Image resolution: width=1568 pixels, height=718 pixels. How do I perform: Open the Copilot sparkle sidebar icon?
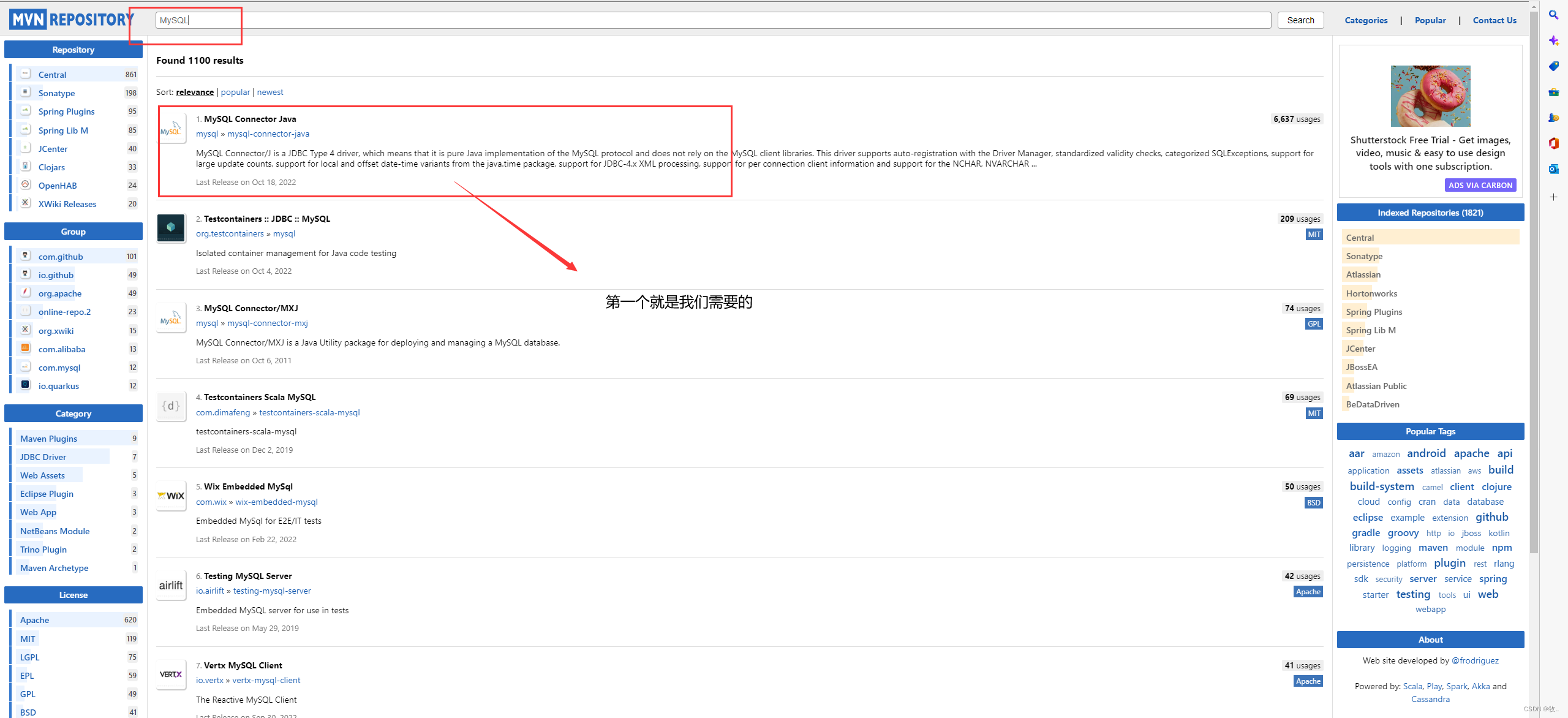(x=1554, y=40)
